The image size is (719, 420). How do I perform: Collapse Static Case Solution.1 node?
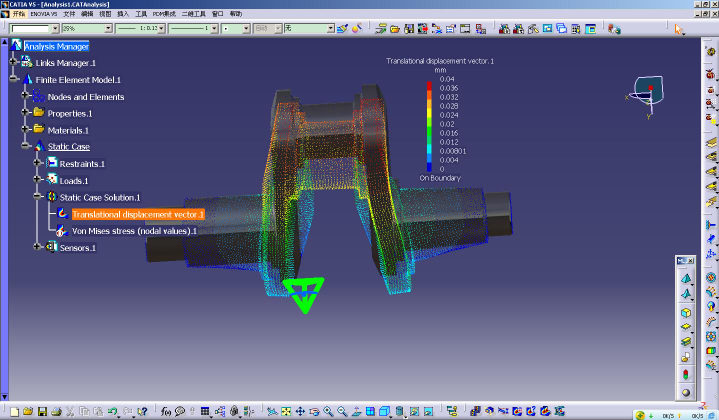pyautogui.click(x=38, y=196)
